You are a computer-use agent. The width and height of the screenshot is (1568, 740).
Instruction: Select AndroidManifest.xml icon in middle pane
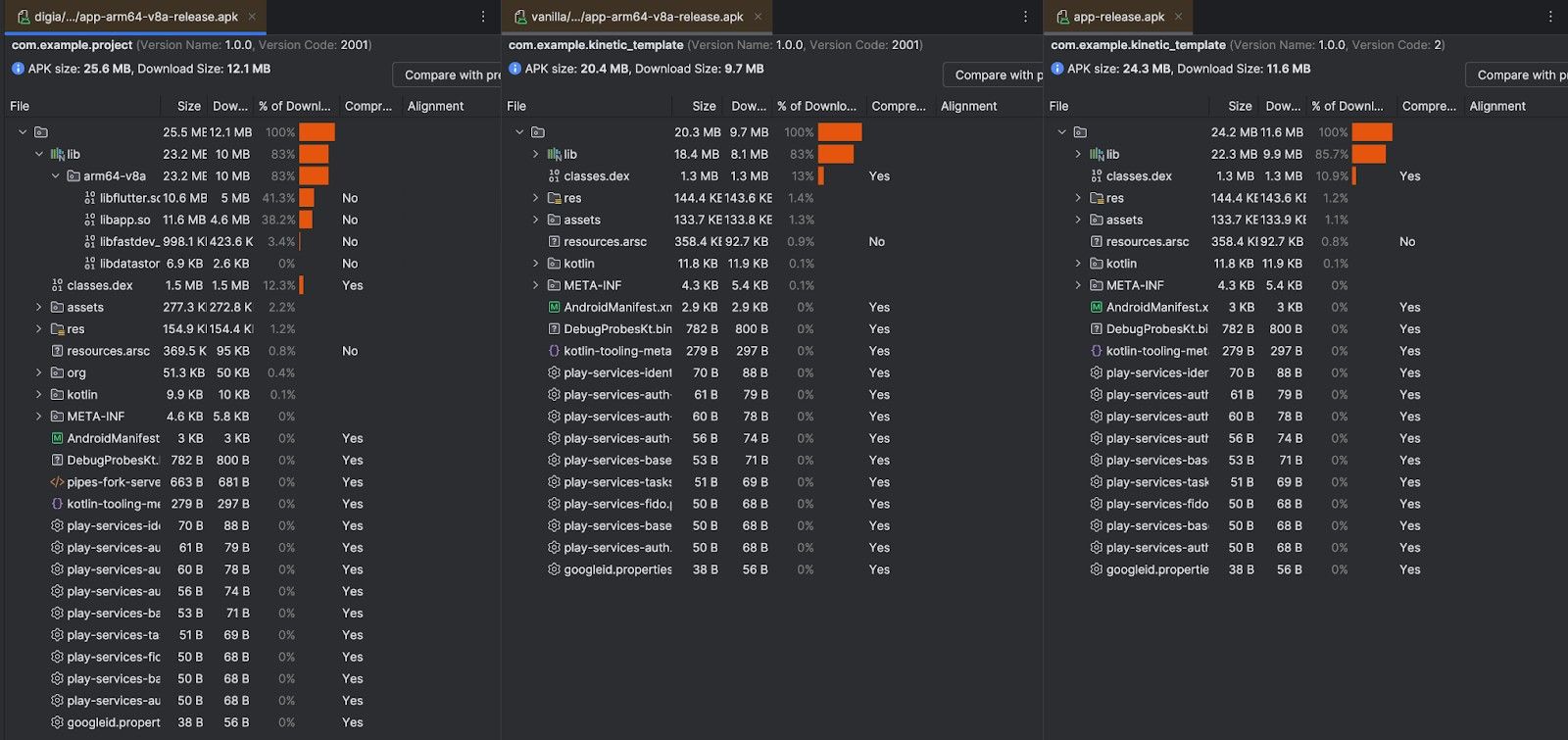(x=554, y=307)
